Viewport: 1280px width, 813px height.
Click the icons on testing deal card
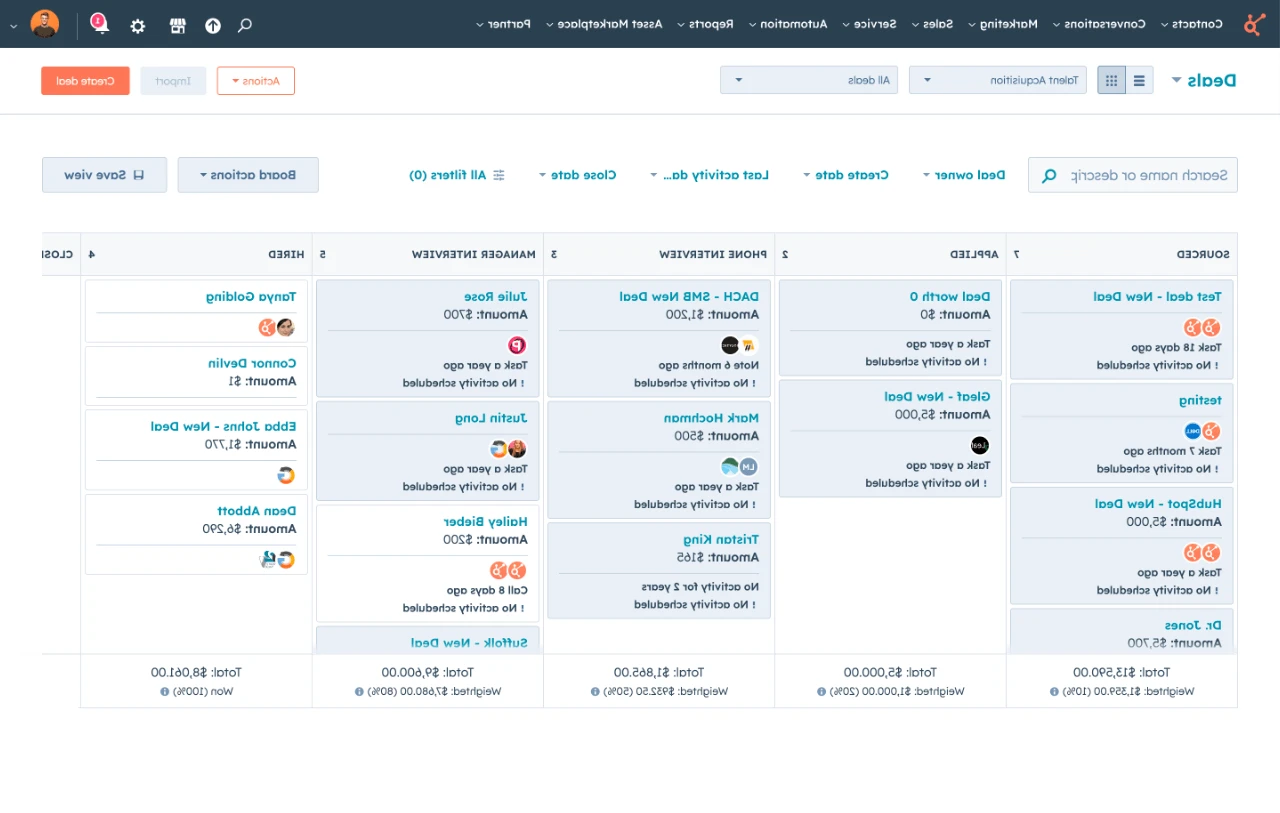pyautogui.click(x=1202, y=431)
